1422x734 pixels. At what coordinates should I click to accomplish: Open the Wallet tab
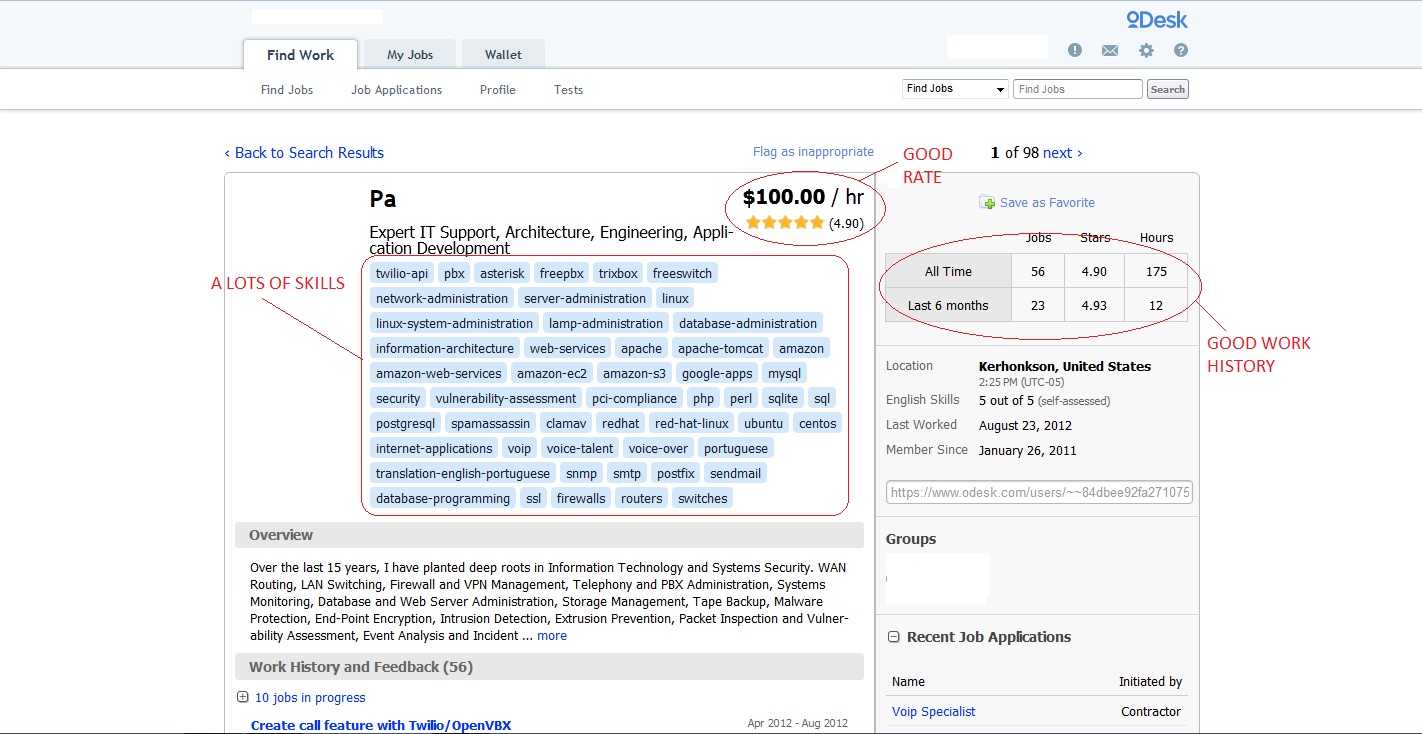tap(503, 55)
